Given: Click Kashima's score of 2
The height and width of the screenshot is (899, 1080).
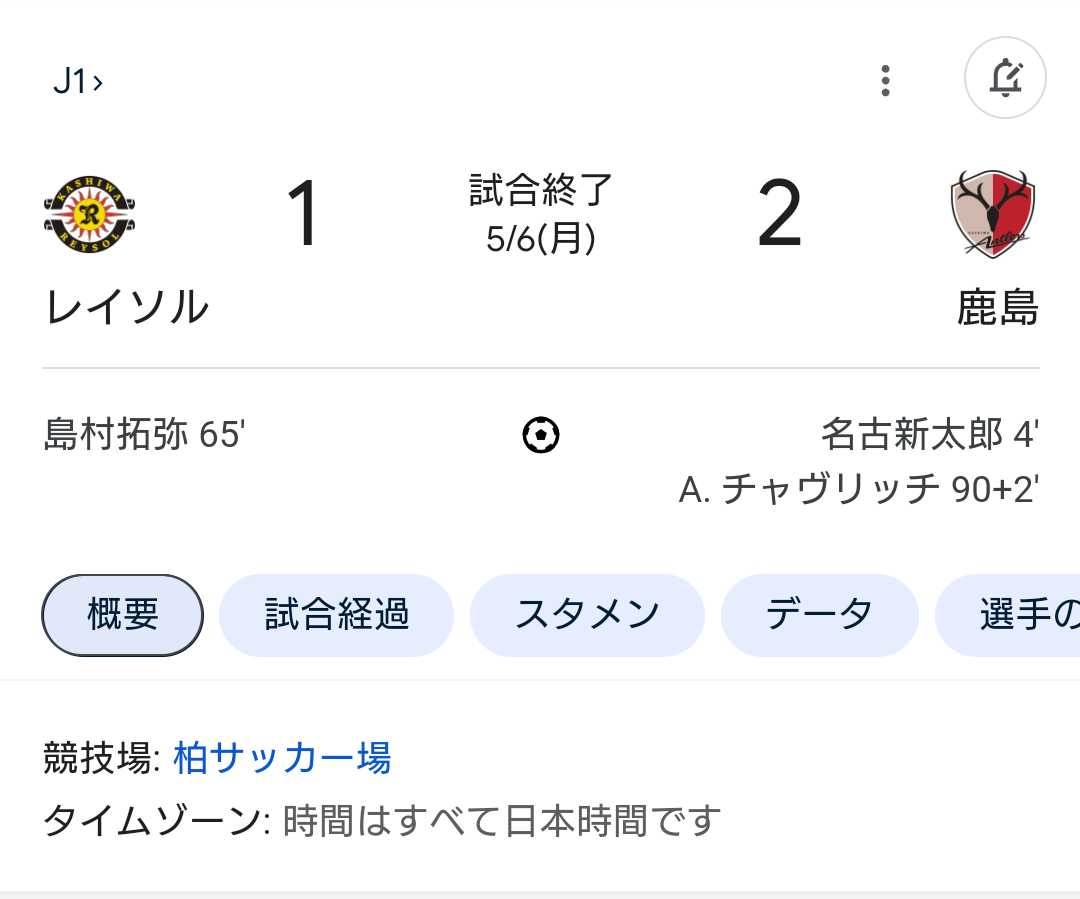Looking at the screenshot, I should [780, 215].
